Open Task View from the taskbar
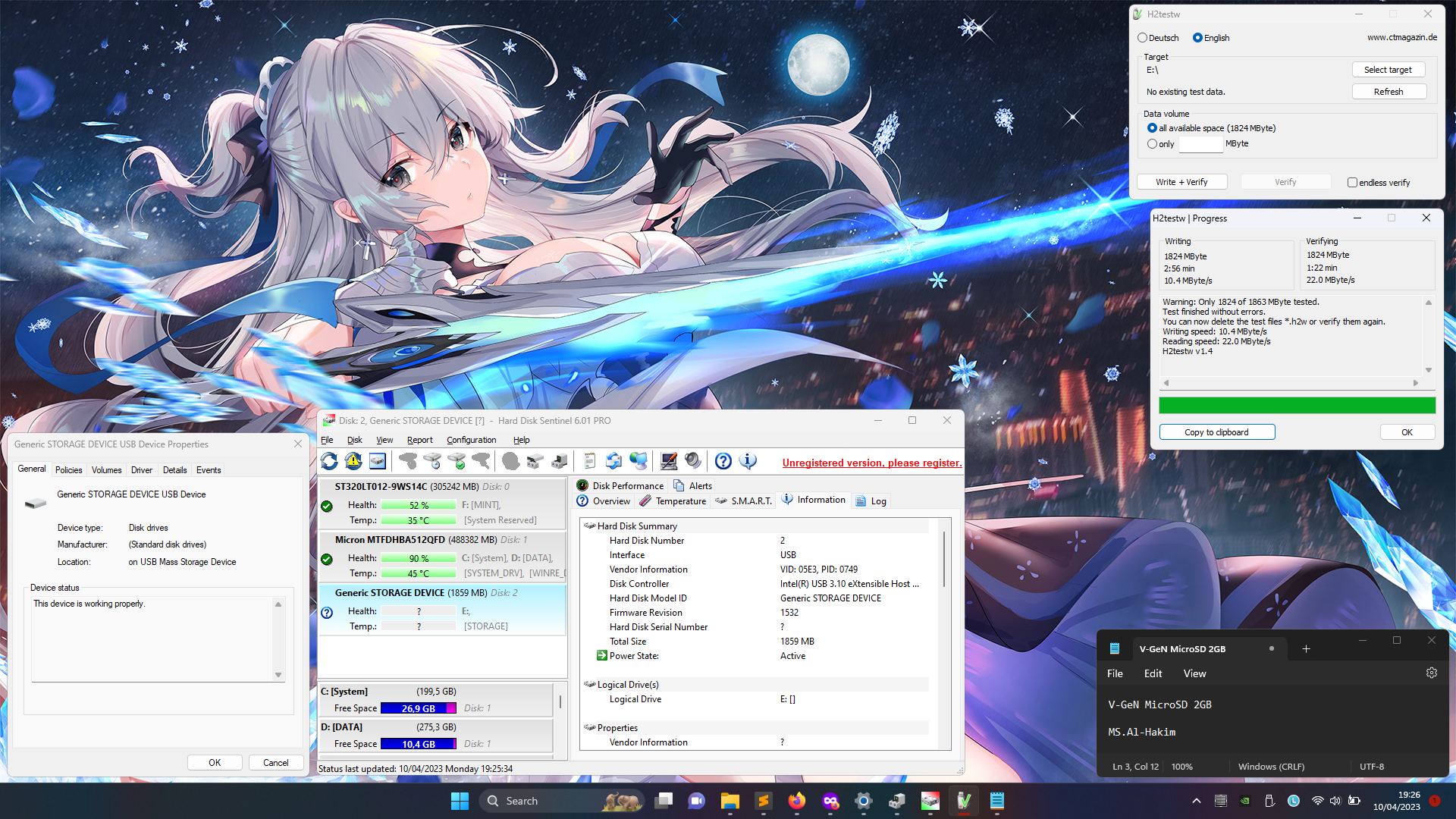1456x819 pixels. pos(664,801)
